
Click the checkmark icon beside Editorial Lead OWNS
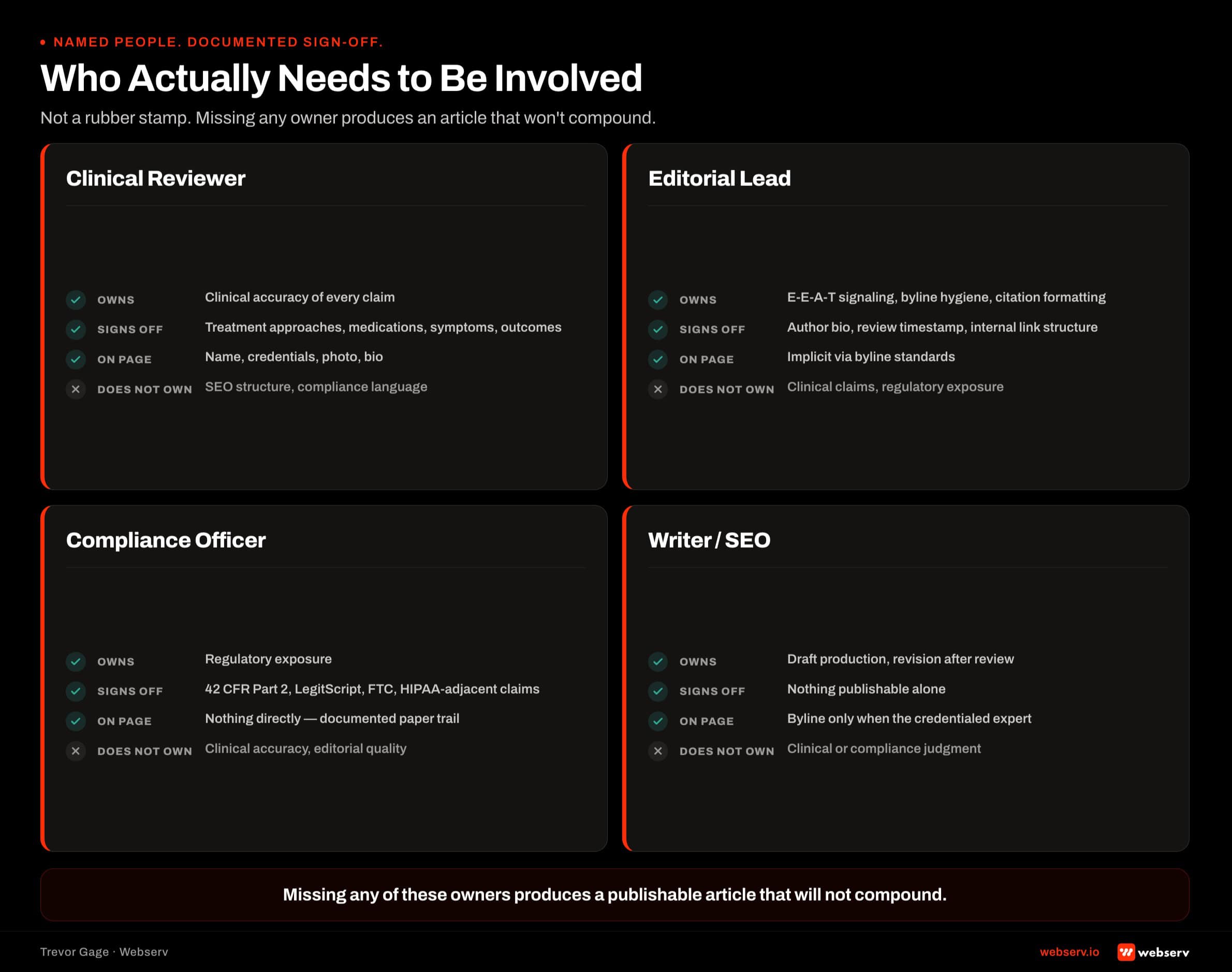point(658,299)
